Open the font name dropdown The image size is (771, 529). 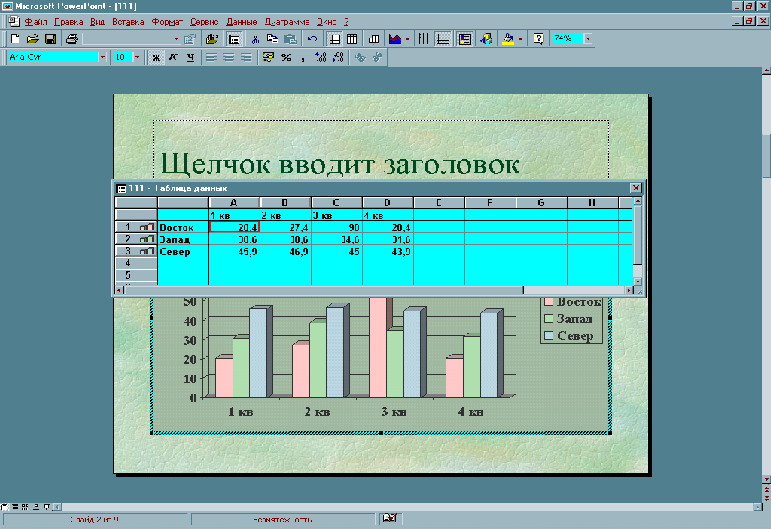tap(103, 58)
